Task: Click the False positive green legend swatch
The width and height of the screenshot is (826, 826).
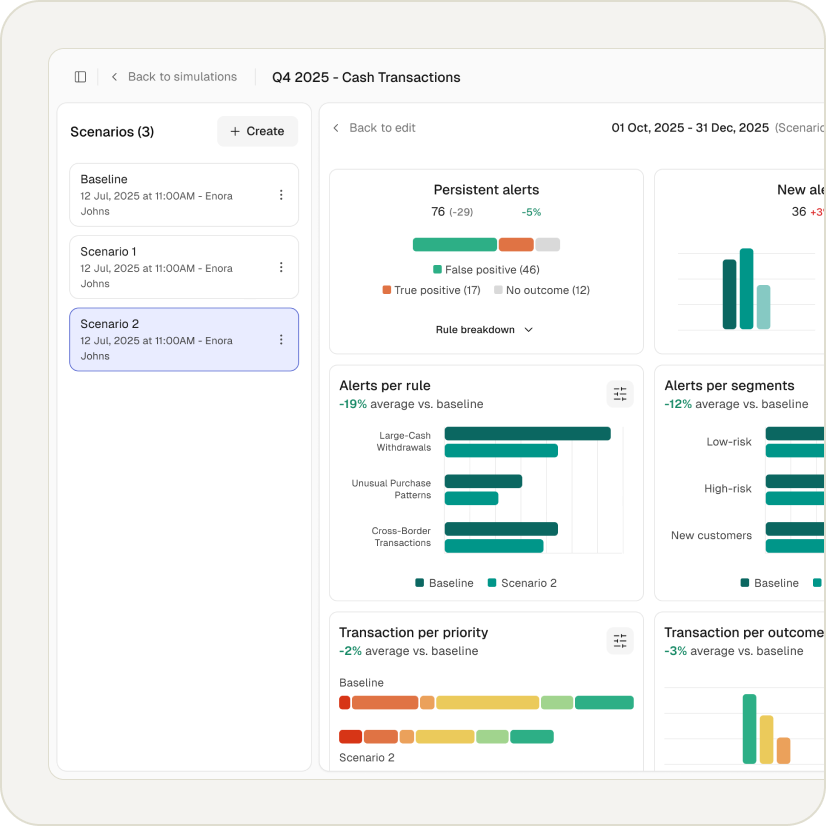Action: coord(437,270)
